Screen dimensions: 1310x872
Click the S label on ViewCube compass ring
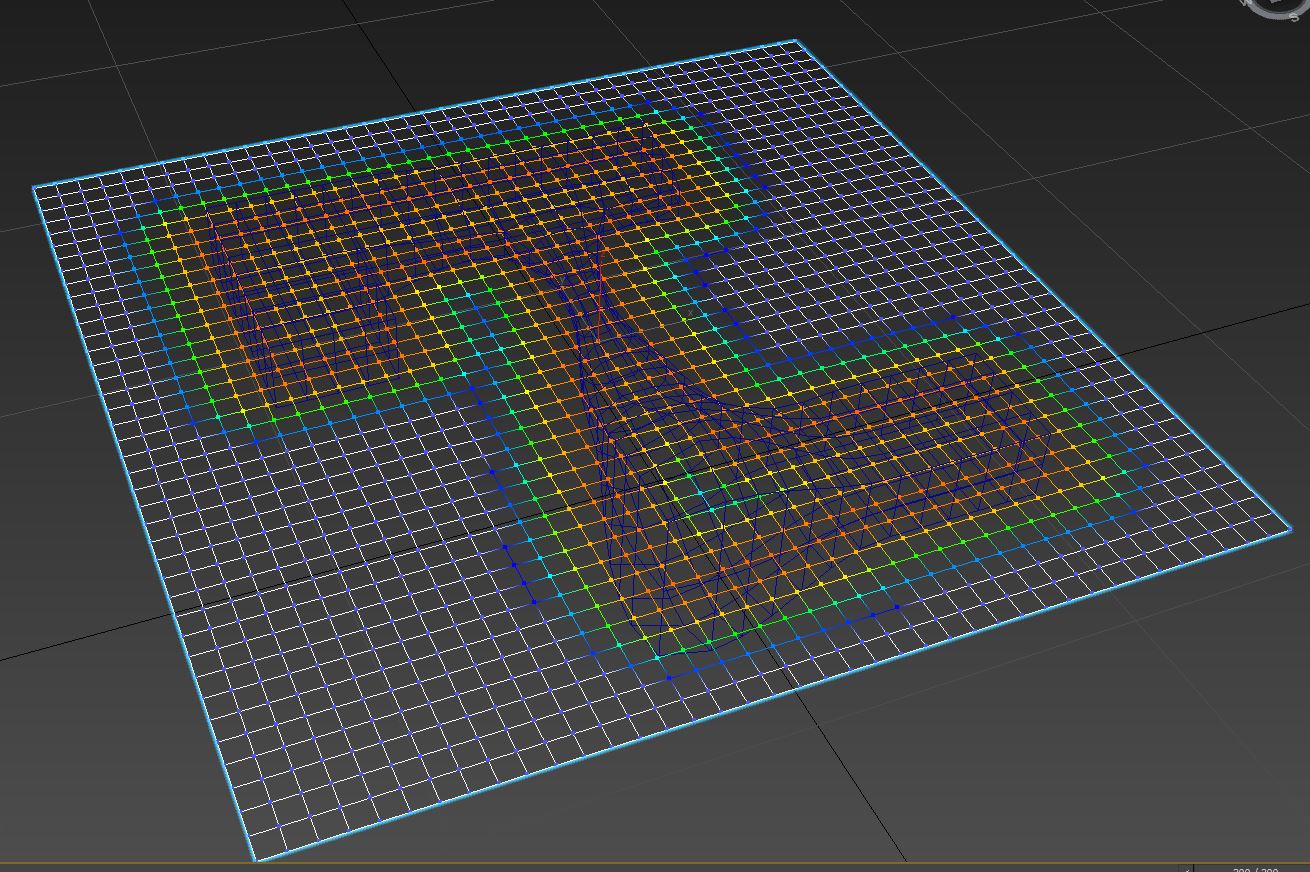[1294, 17]
